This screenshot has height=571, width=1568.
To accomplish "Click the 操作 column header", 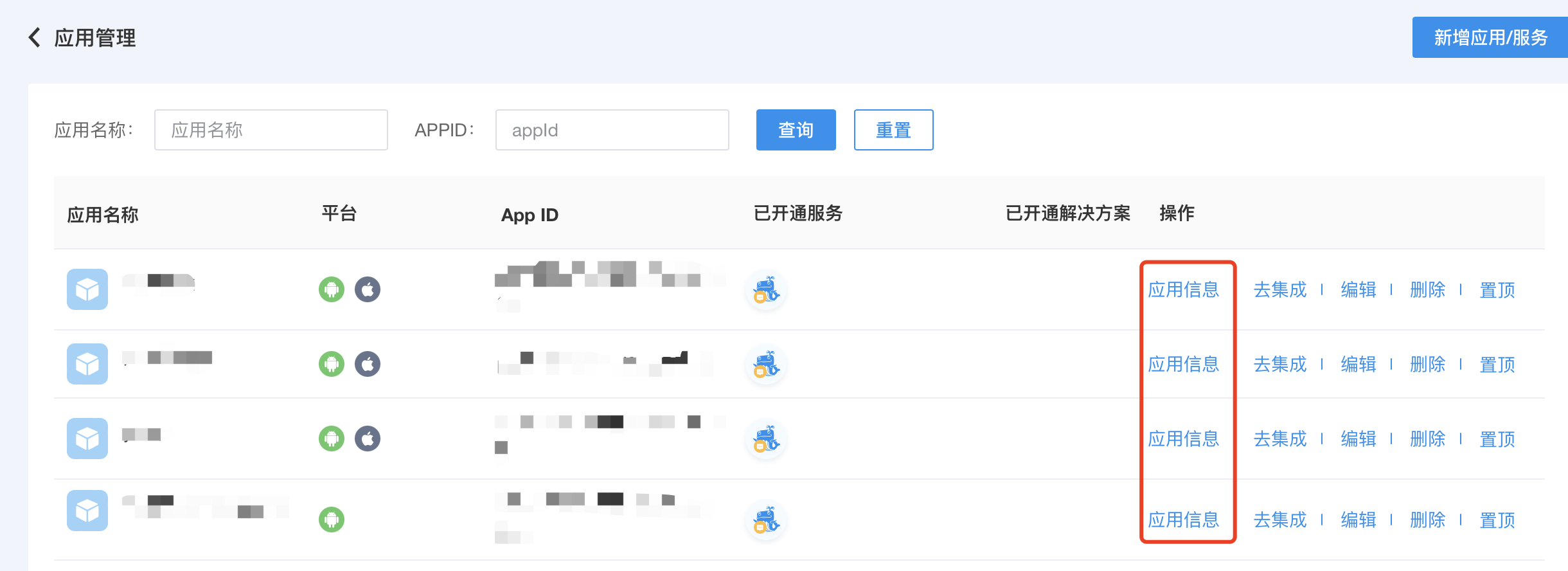I will [x=1177, y=213].
